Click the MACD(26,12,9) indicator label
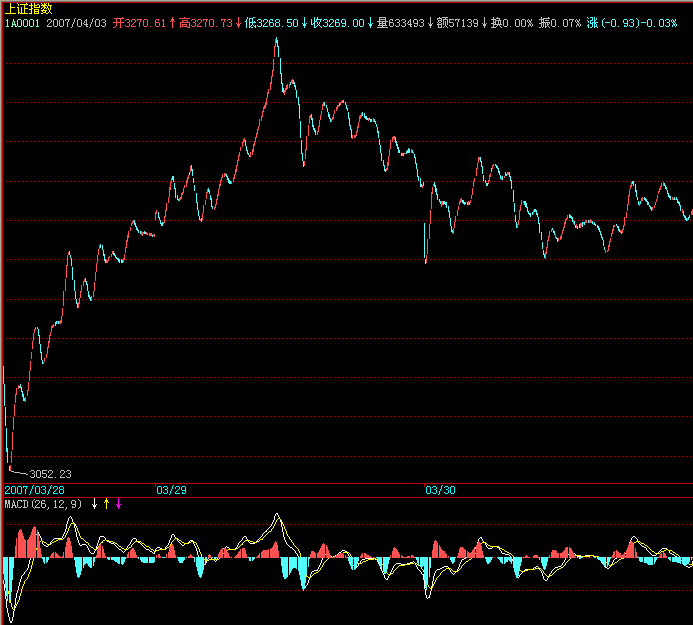The width and height of the screenshot is (693, 625). (44, 504)
